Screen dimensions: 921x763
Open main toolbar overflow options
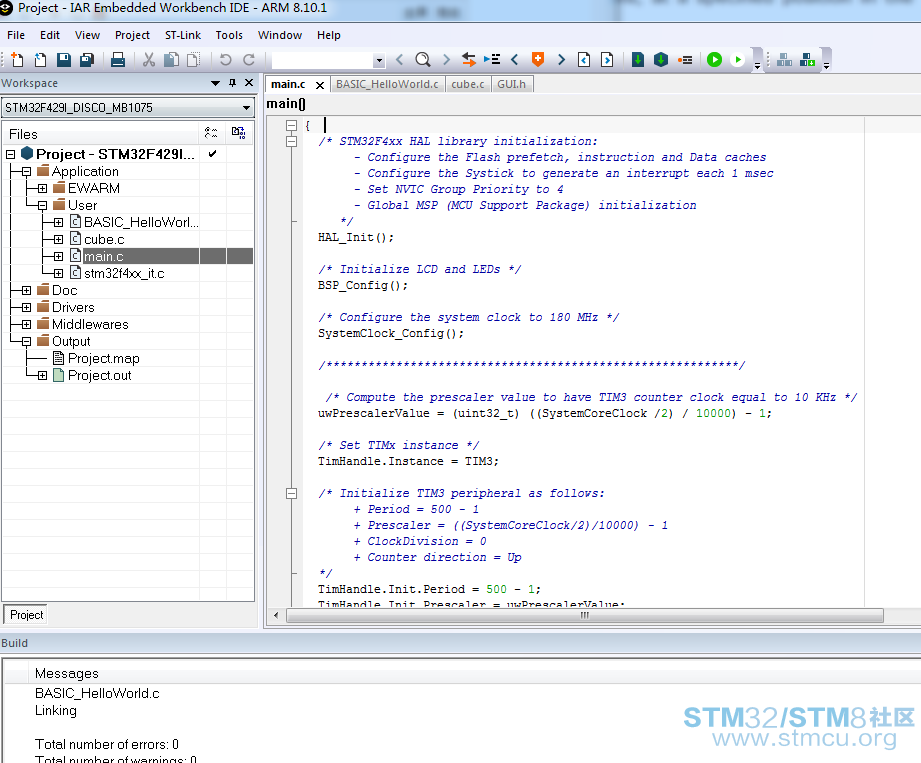click(x=757, y=66)
